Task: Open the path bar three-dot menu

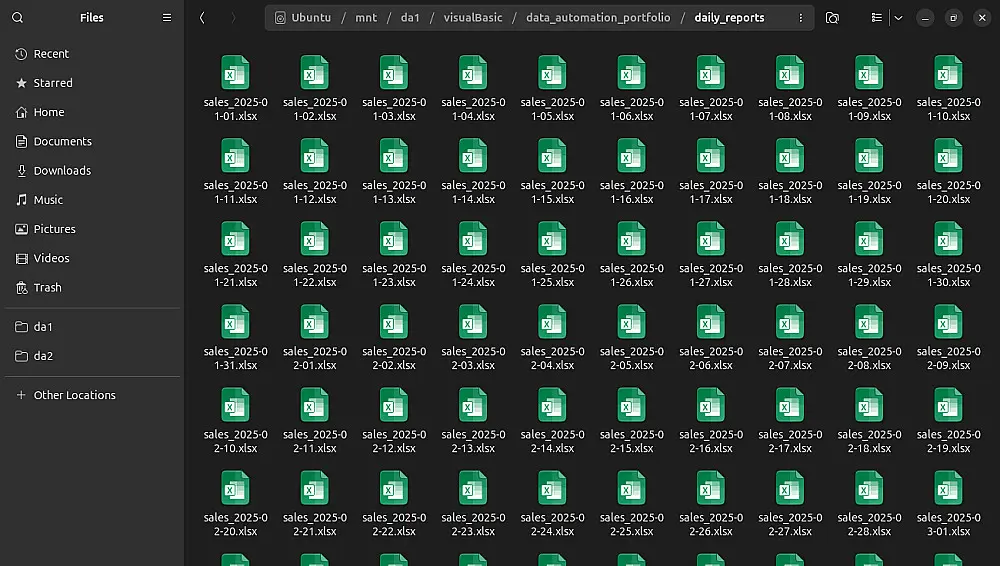Action: click(800, 18)
